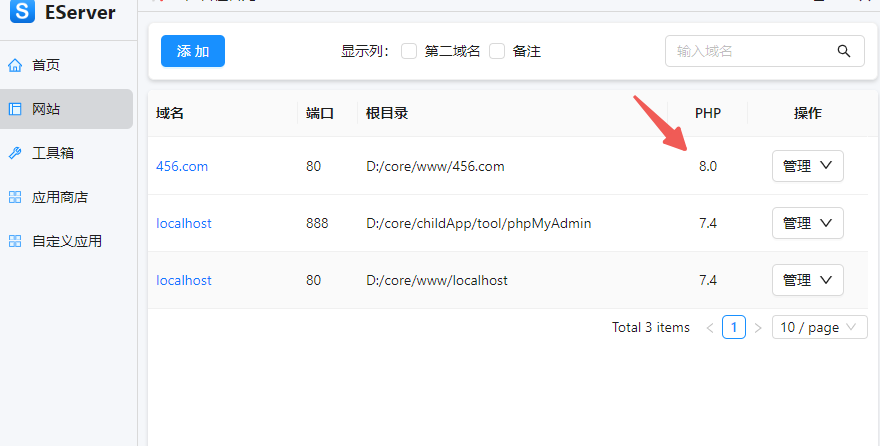Click inside the 输入域名 search field
This screenshot has height=446, width=880.
[x=748, y=51]
